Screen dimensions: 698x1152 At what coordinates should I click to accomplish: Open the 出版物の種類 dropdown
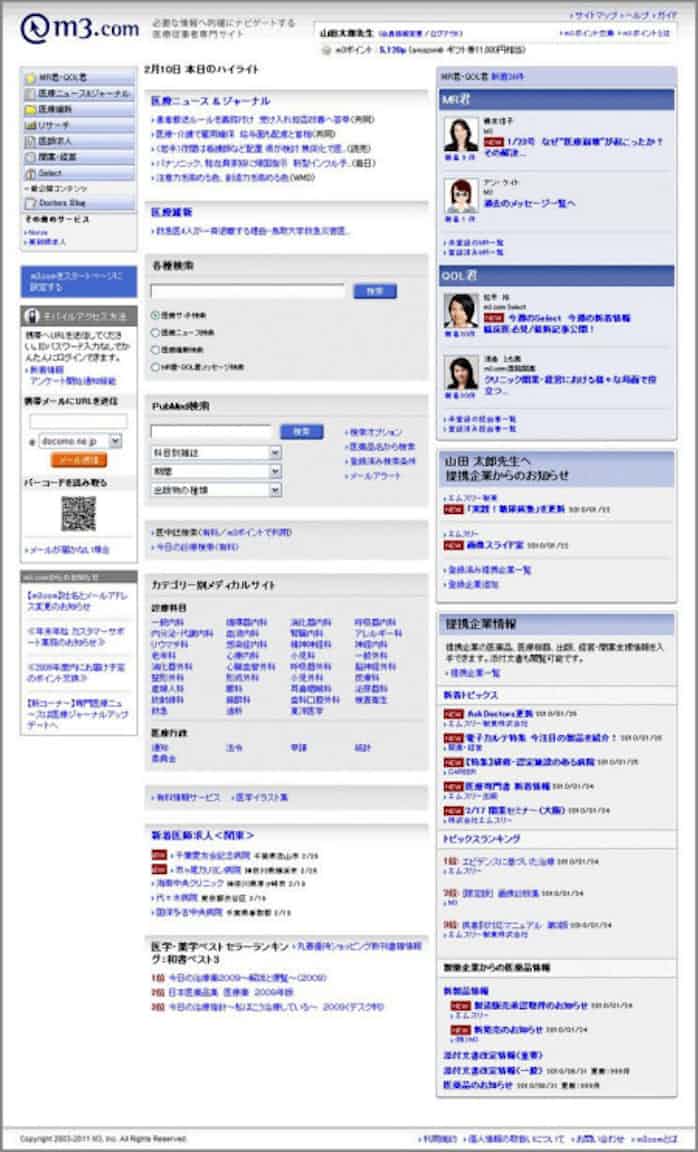click(216, 490)
